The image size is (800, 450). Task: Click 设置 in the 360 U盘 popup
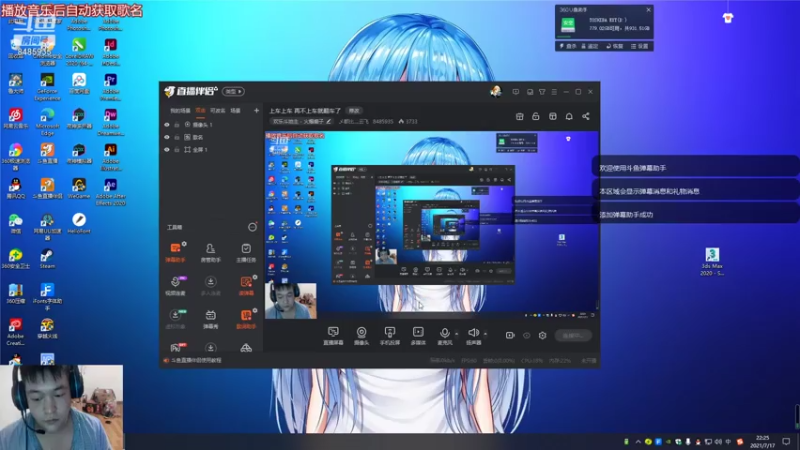pos(640,46)
